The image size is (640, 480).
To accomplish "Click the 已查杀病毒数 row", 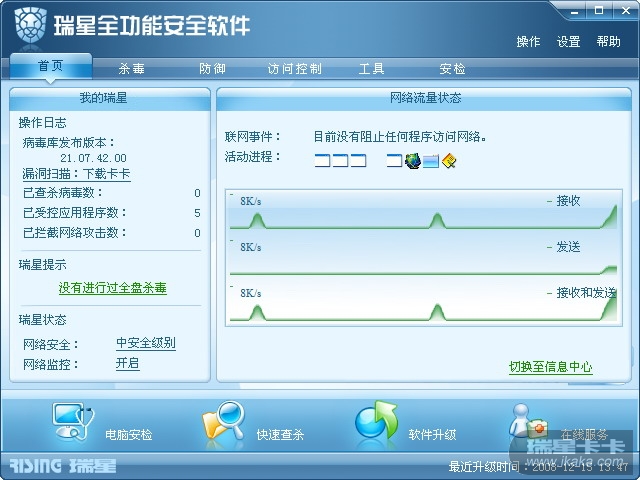I will pyautogui.click(x=111, y=193).
